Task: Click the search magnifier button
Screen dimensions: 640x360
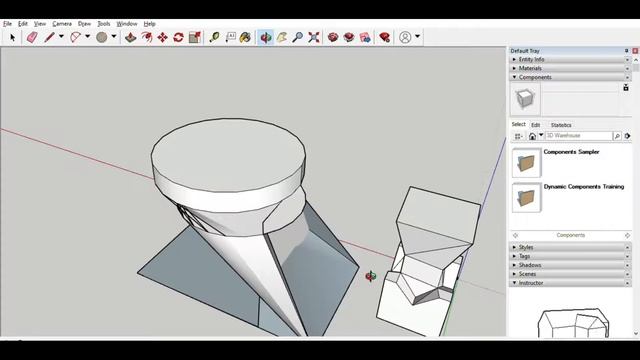Action: click(x=617, y=136)
